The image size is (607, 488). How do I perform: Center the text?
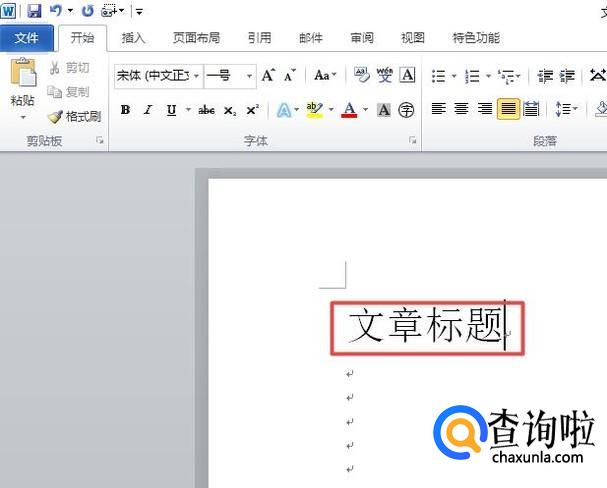click(x=461, y=109)
